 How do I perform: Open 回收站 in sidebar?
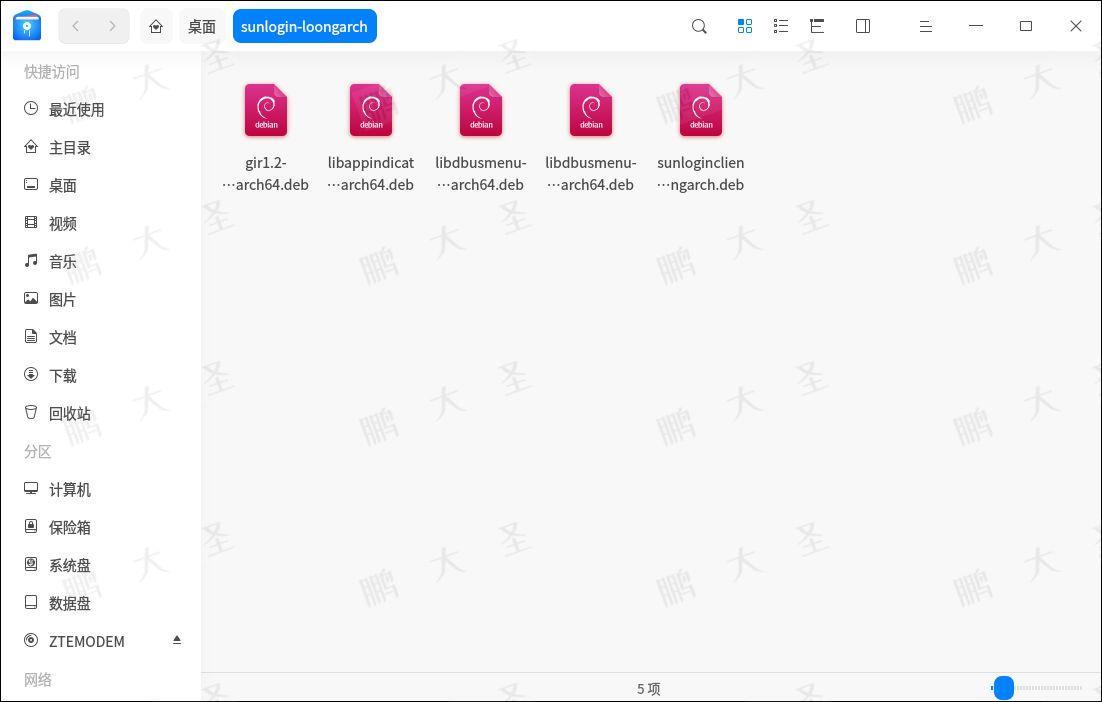click(x=101, y=413)
